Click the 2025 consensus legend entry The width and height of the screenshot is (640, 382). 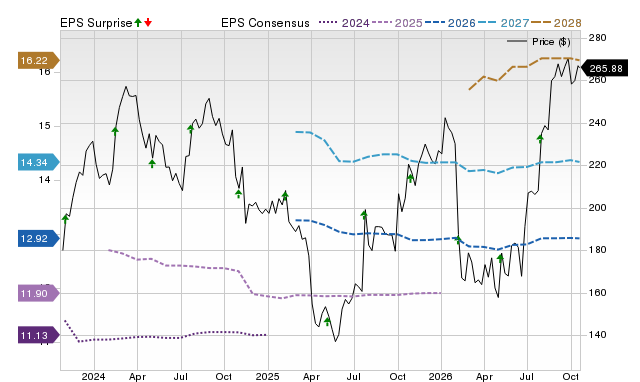click(397, 23)
